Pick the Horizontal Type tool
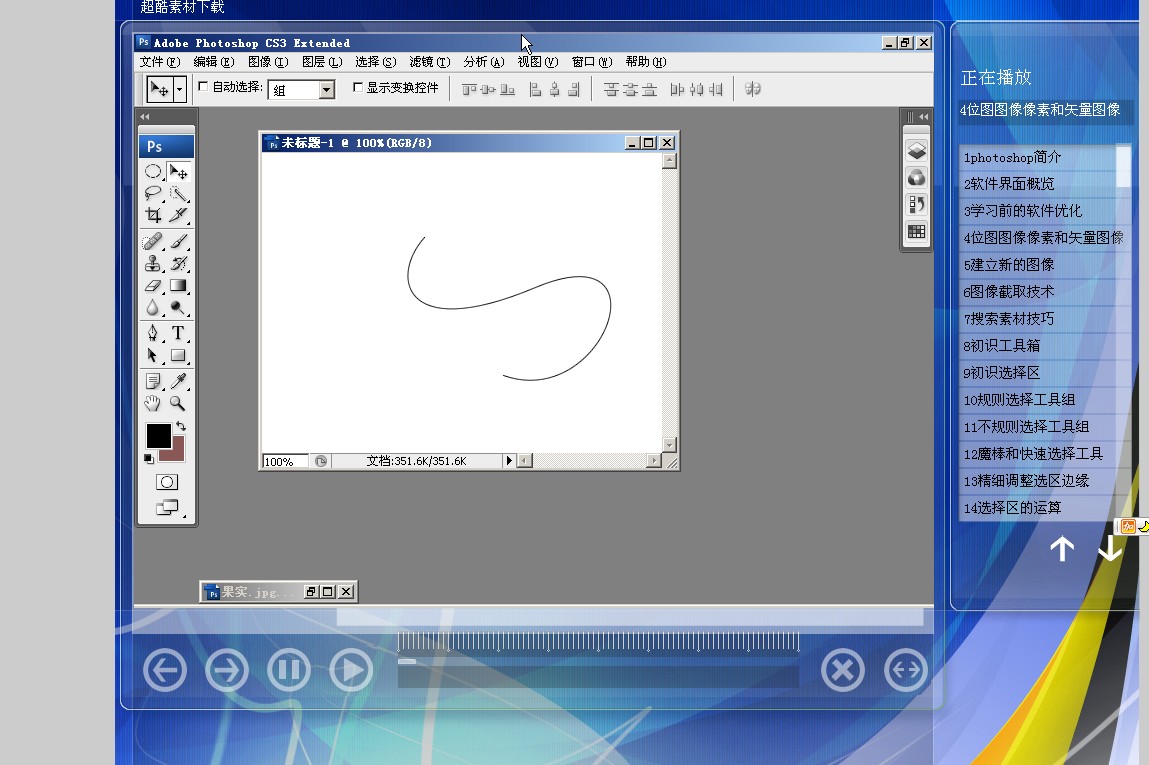The width and height of the screenshot is (1149, 765). pos(178,333)
